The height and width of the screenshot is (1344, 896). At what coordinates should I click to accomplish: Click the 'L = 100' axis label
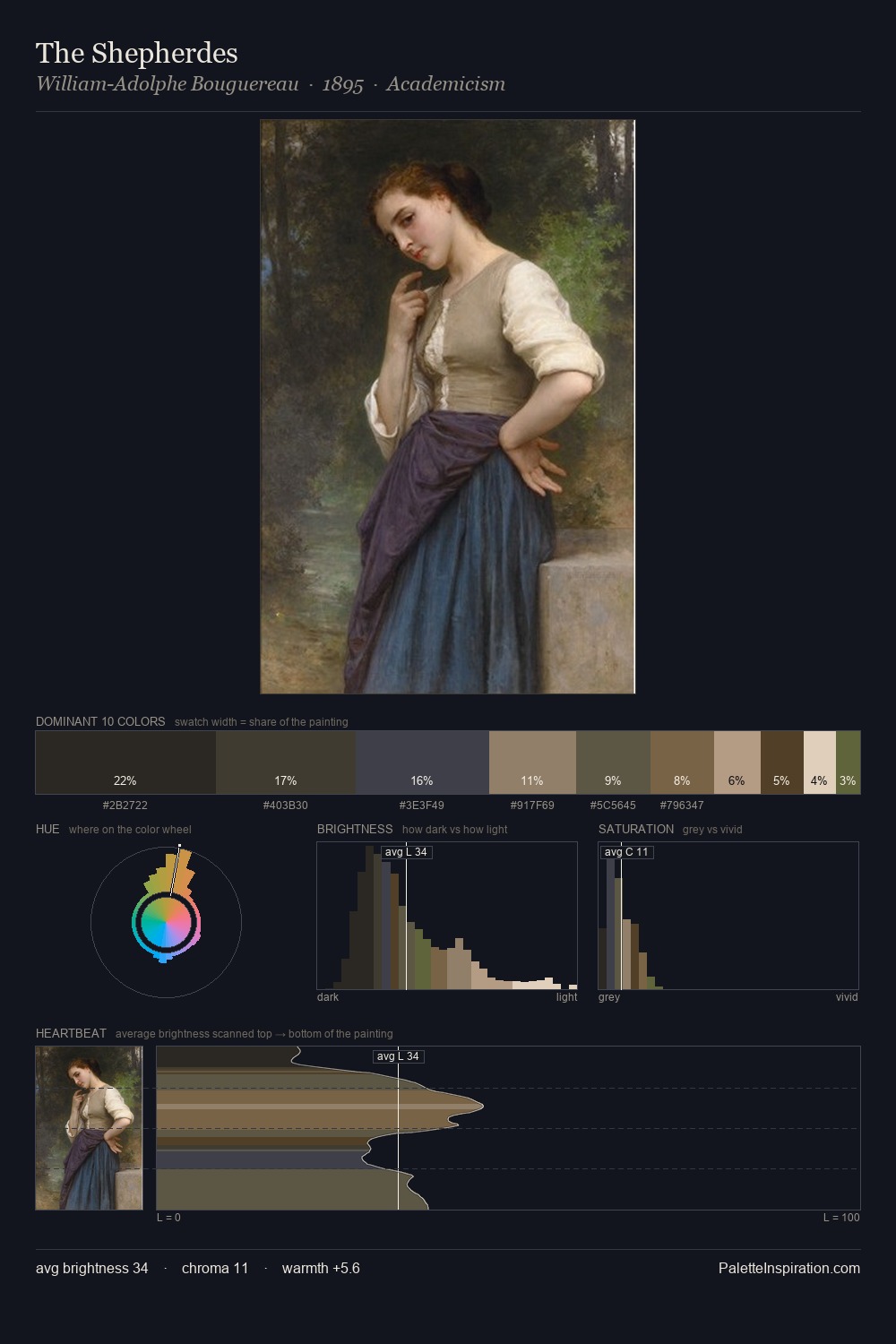pos(841,1218)
